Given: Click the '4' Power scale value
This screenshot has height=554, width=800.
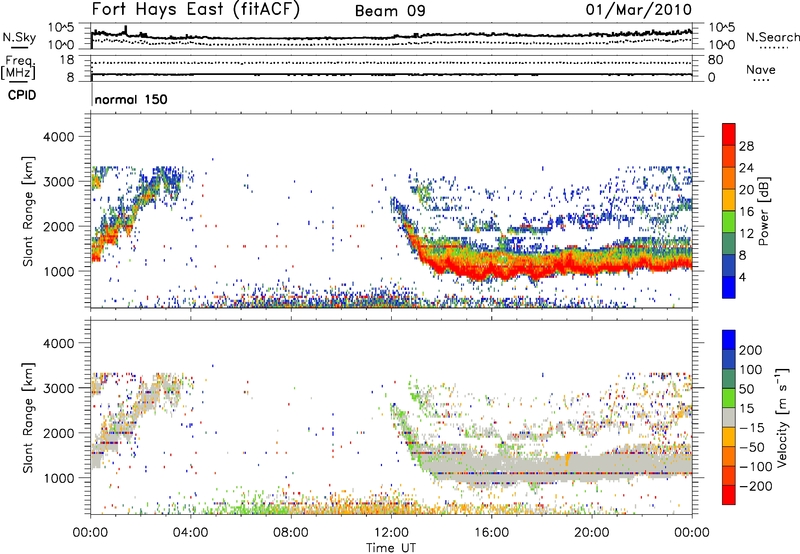Looking at the screenshot, I should click(x=742, y=277).
